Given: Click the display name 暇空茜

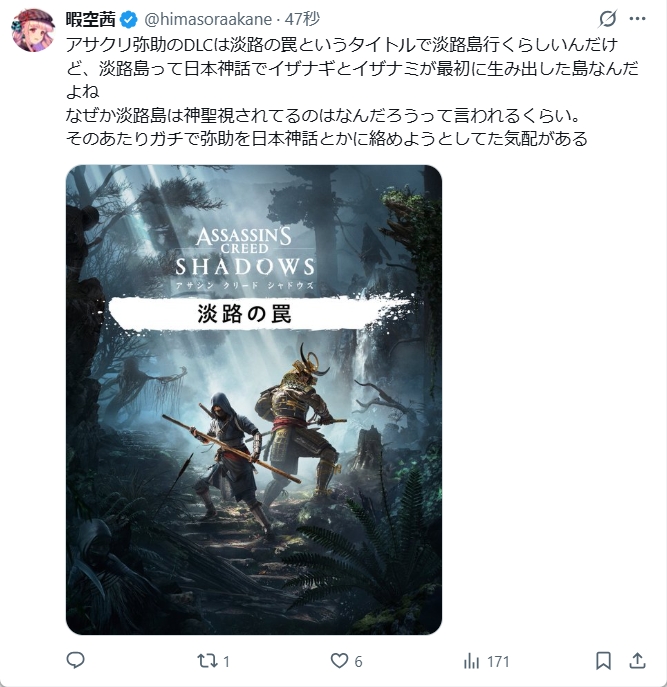Looking at the screenshot, I should pyautogui.click(x=91, y=19).
